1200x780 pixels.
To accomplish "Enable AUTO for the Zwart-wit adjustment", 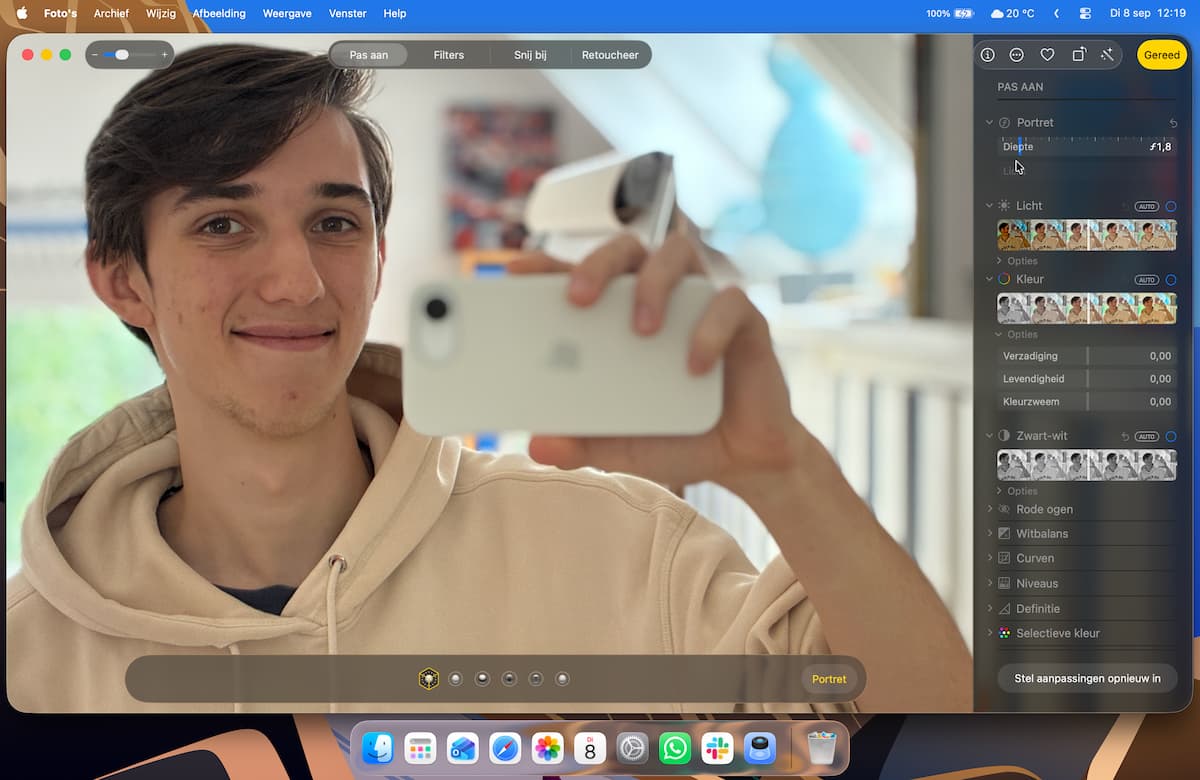I will 1146,436.
